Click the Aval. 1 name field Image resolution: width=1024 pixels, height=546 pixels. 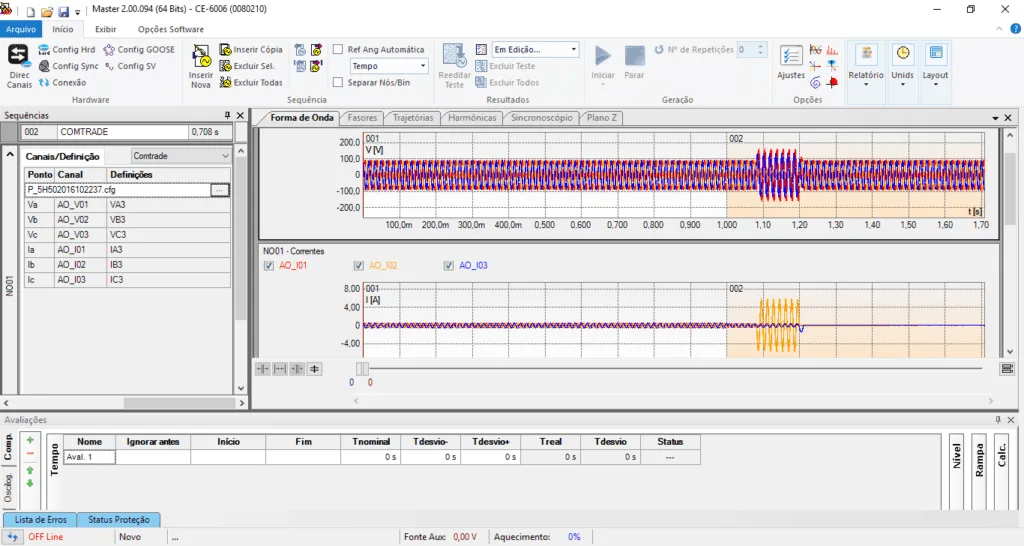(90, 457)
